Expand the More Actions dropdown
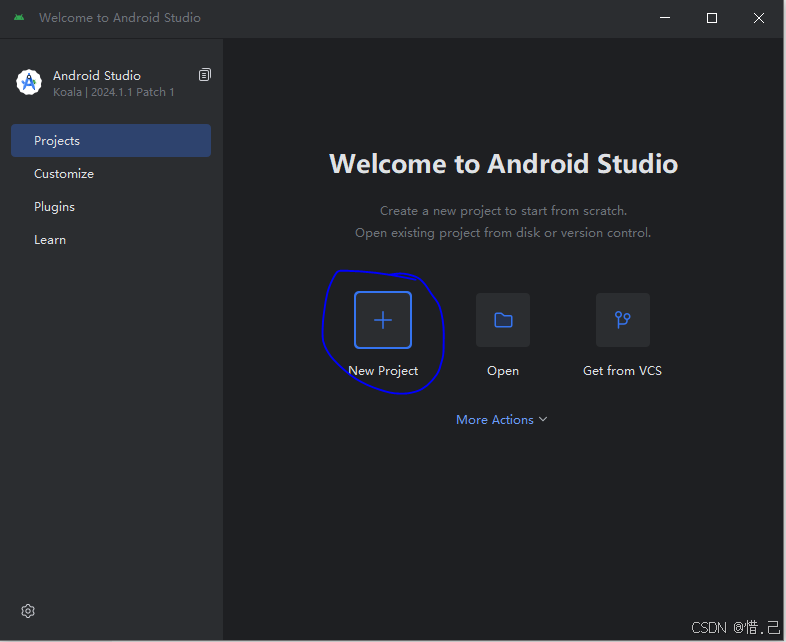The image size is (786, 642). point(502,419)
